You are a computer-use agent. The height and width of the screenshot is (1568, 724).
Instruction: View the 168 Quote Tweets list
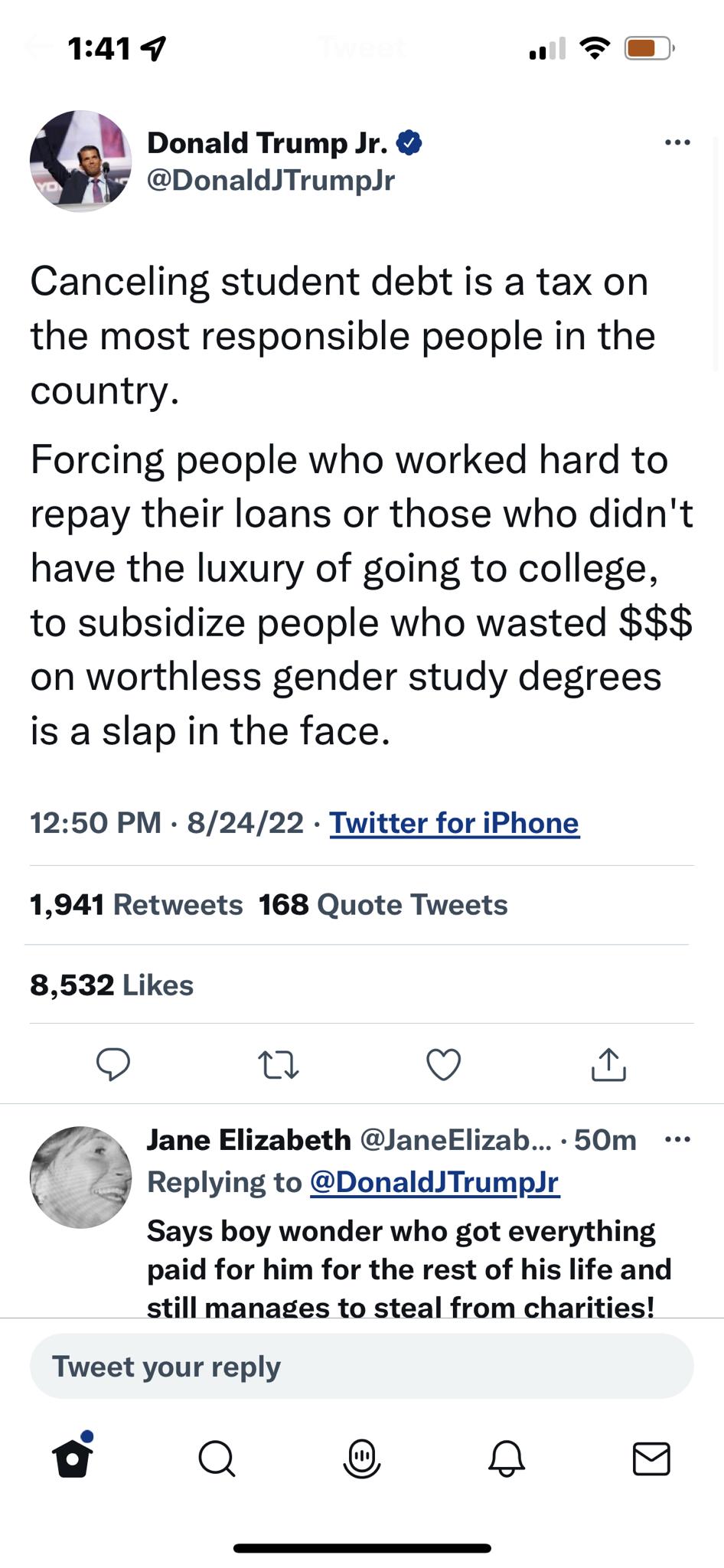pos(383,905)
